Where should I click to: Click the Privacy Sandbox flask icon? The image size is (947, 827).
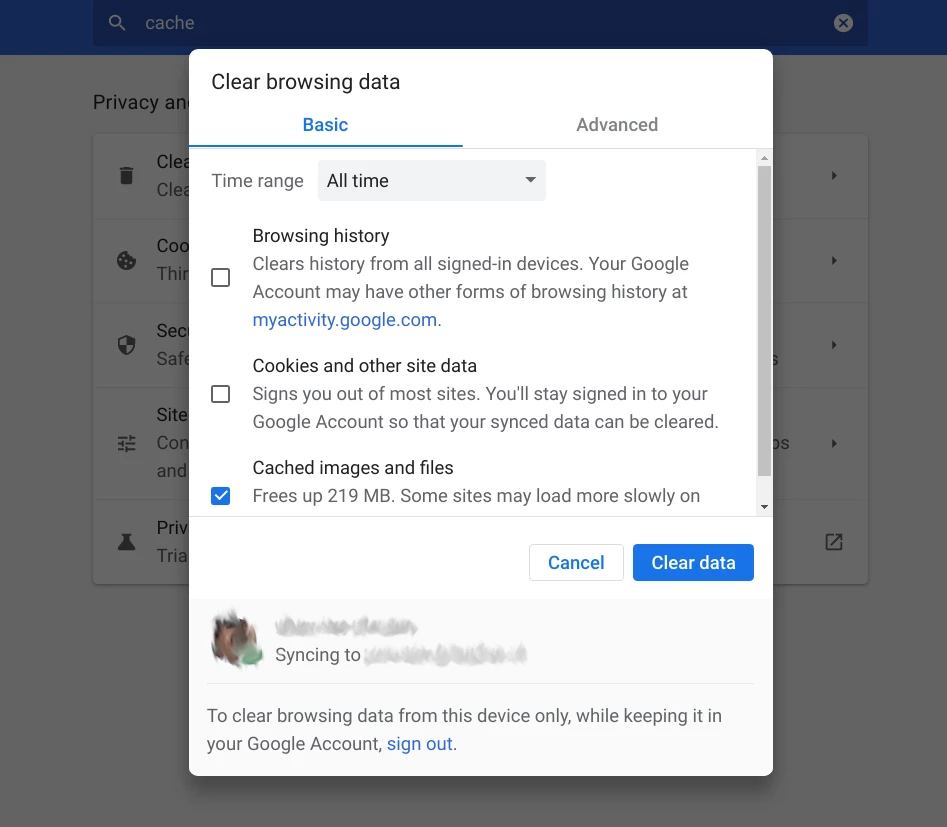pos(125,541)
